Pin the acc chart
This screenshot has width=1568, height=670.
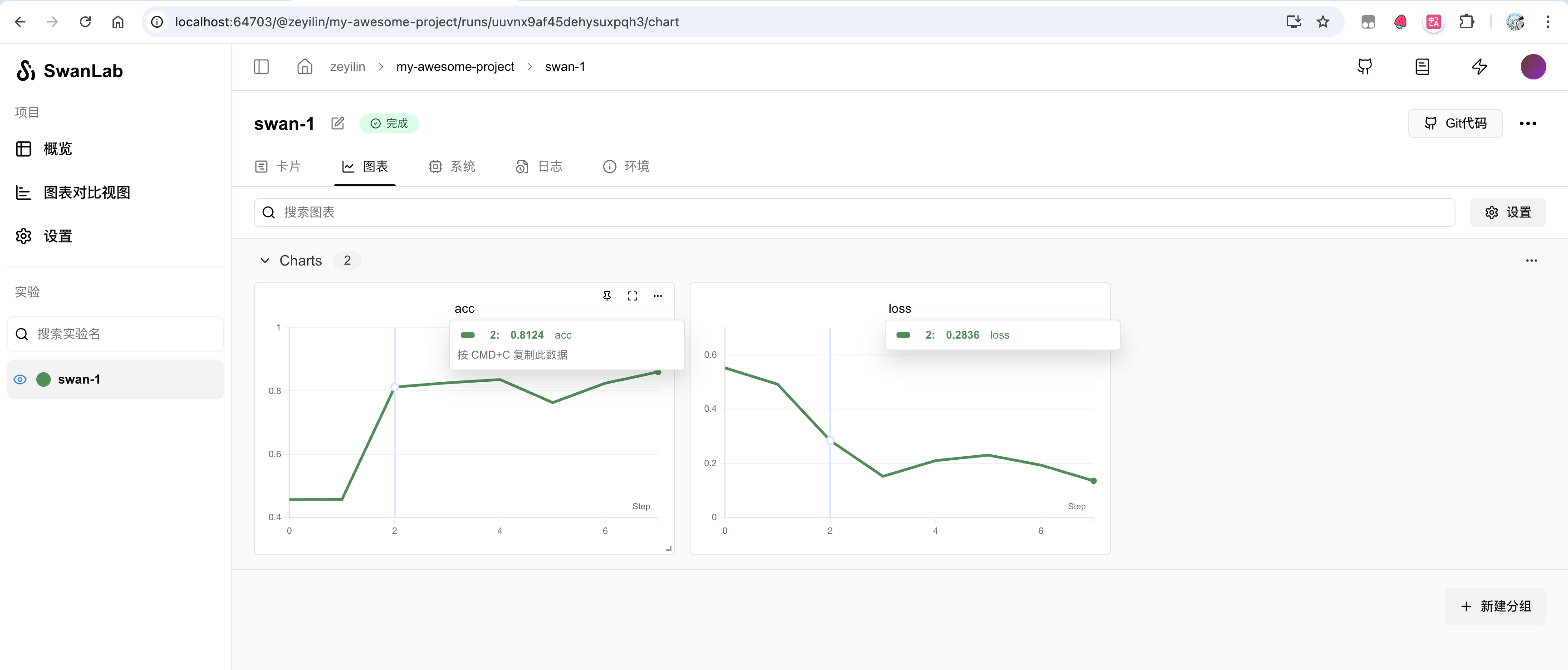click(607, 296)
